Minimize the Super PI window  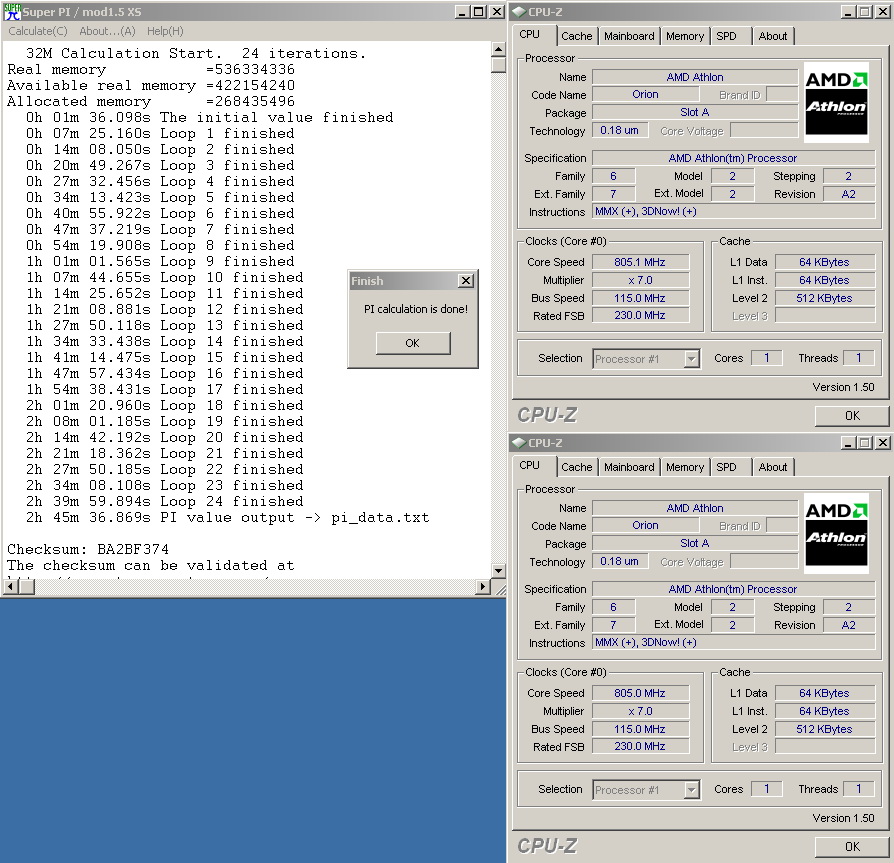(462, 11)
